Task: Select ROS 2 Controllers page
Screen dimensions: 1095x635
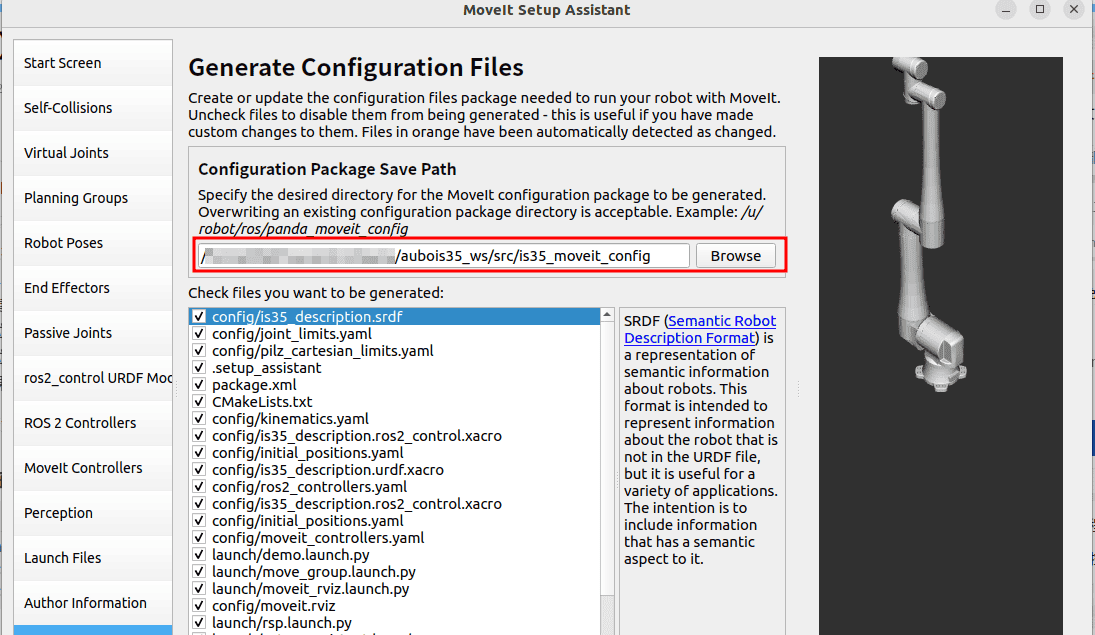Action: [x=80, y=423]
